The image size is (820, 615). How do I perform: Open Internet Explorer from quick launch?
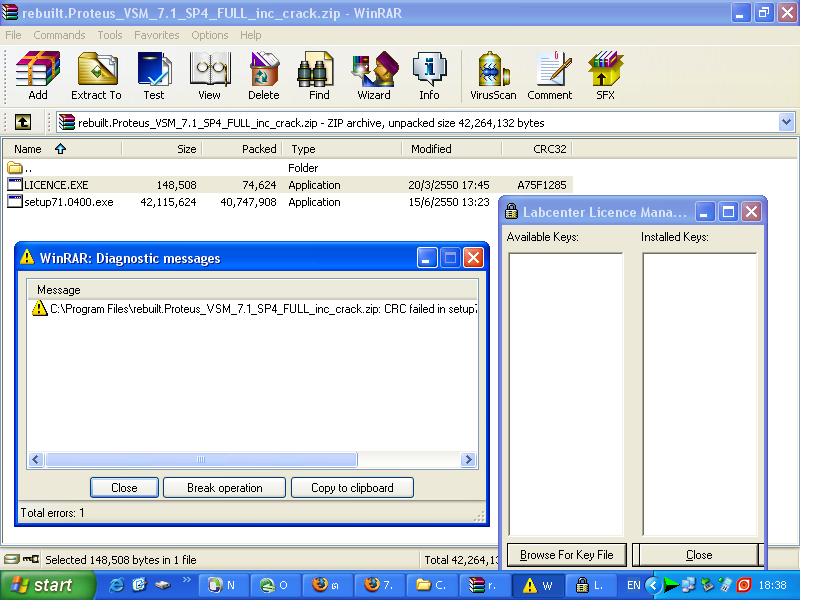116,585
